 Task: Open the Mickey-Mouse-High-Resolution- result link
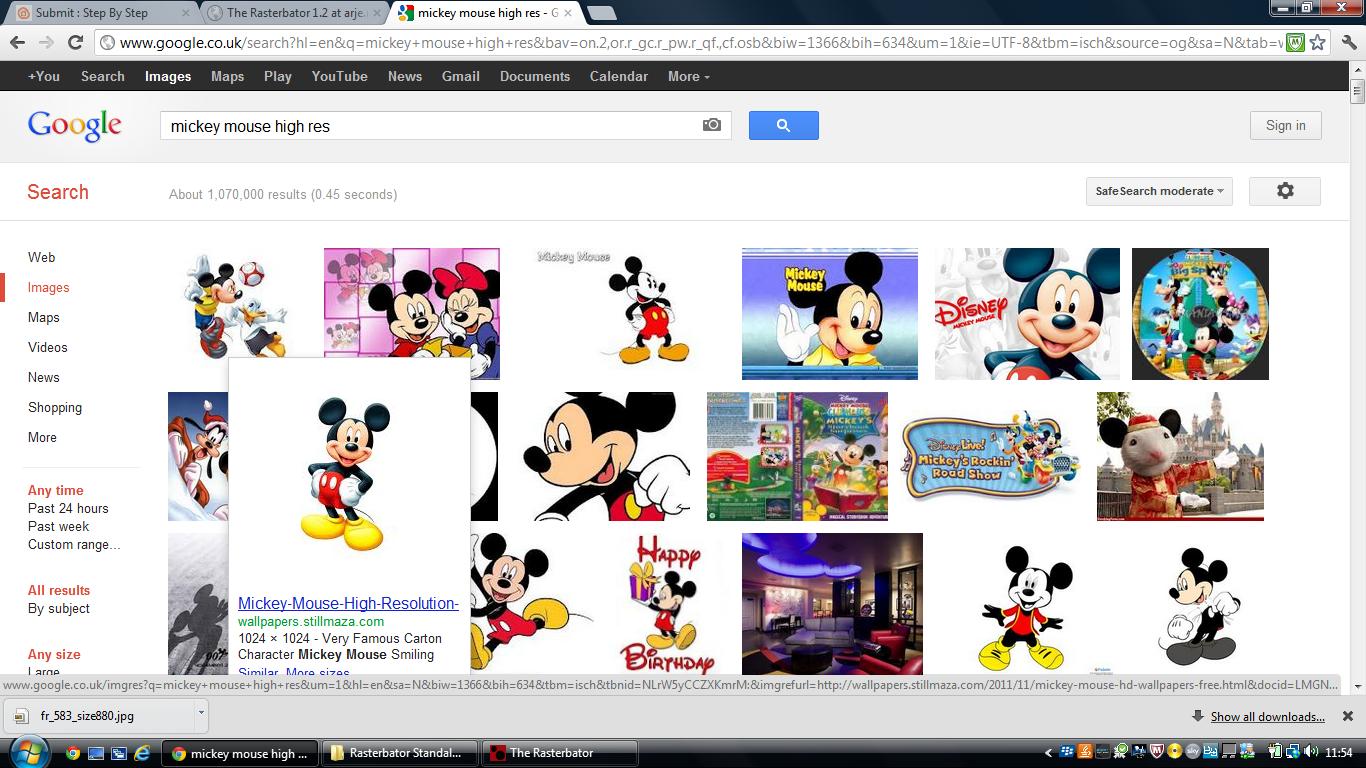[x=348, y=603]
